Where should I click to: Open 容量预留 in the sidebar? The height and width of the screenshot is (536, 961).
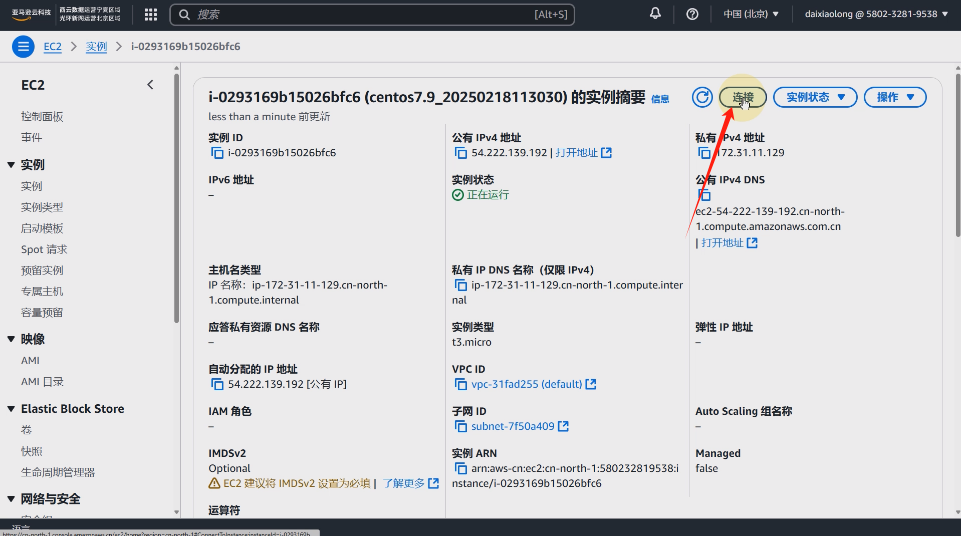coord(42,312)
